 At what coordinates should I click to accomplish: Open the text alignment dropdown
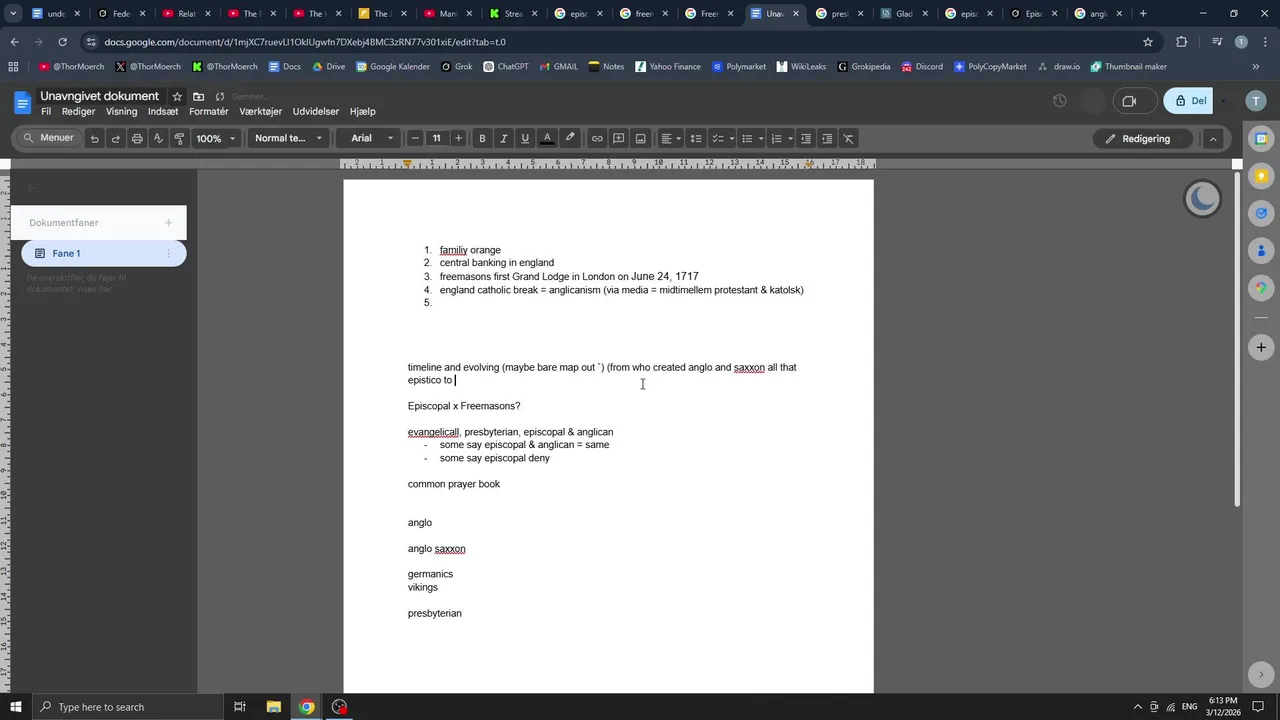pyautogui.click(x=671, y=139)
